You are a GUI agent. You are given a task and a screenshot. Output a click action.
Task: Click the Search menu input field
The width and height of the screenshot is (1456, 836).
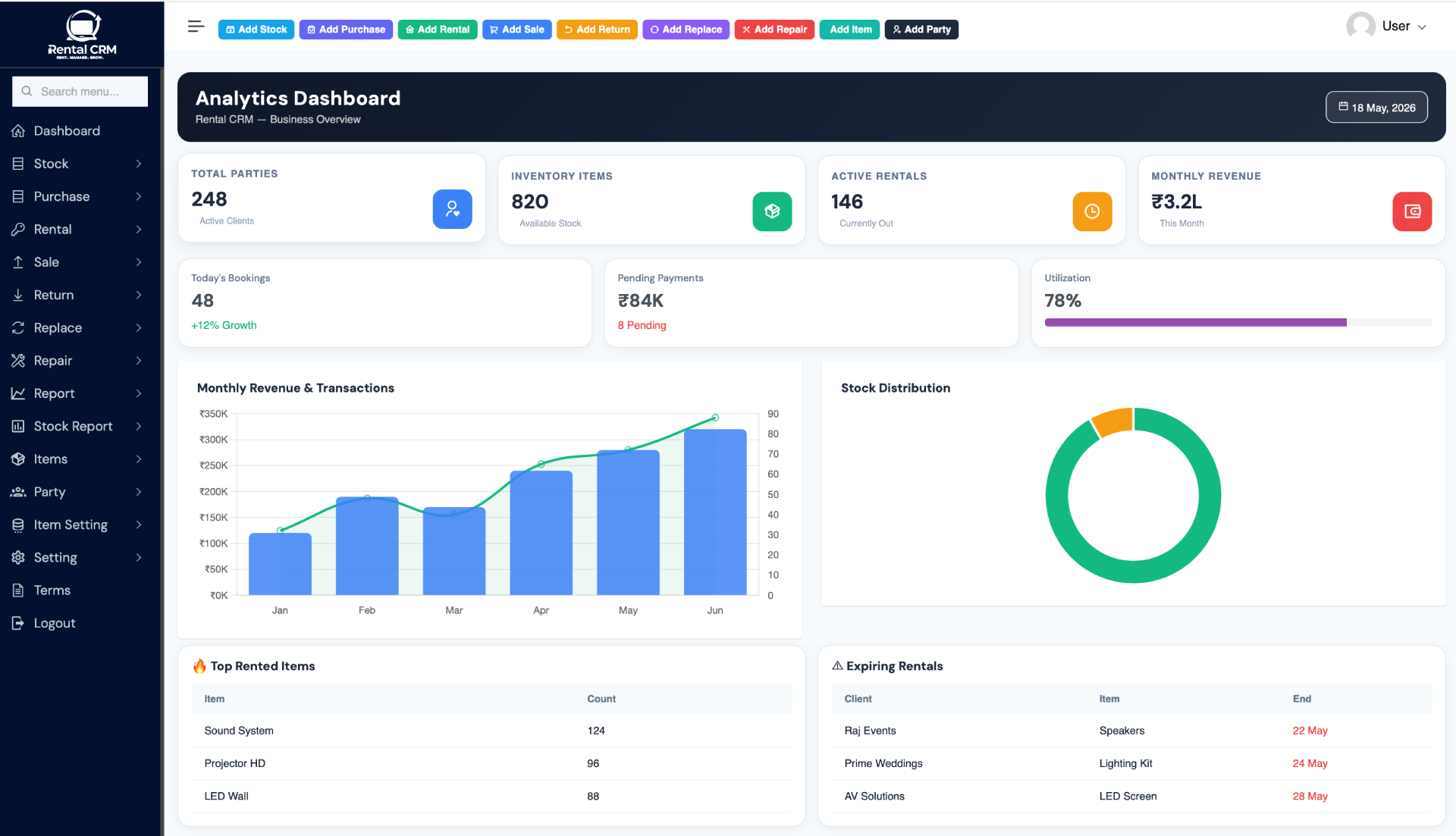80,92
